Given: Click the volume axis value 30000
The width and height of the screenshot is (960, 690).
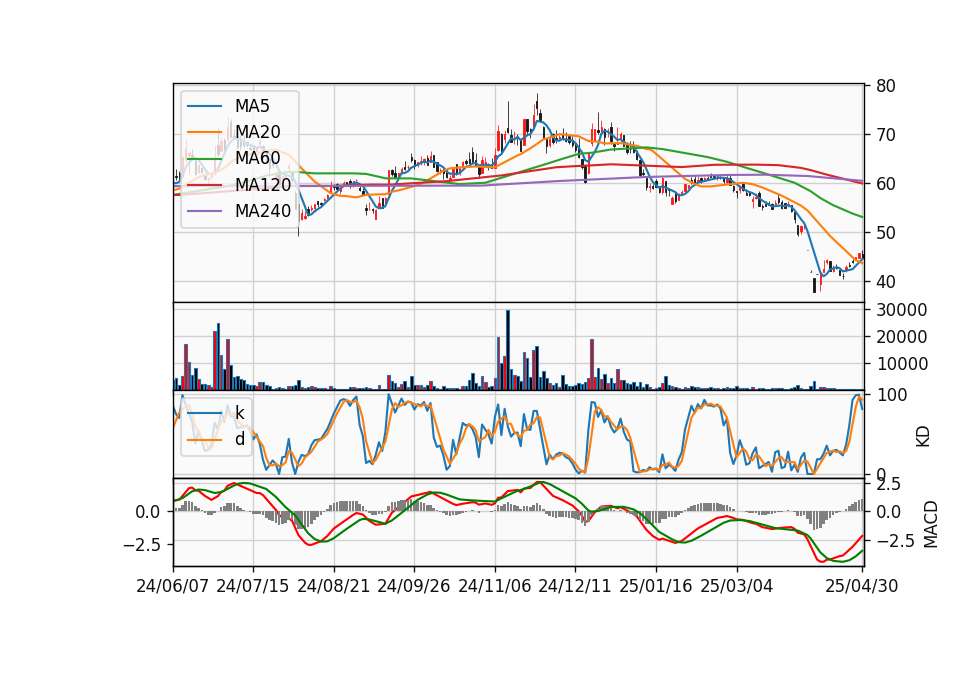Looking at the screenshot, I should pos(902,310).
